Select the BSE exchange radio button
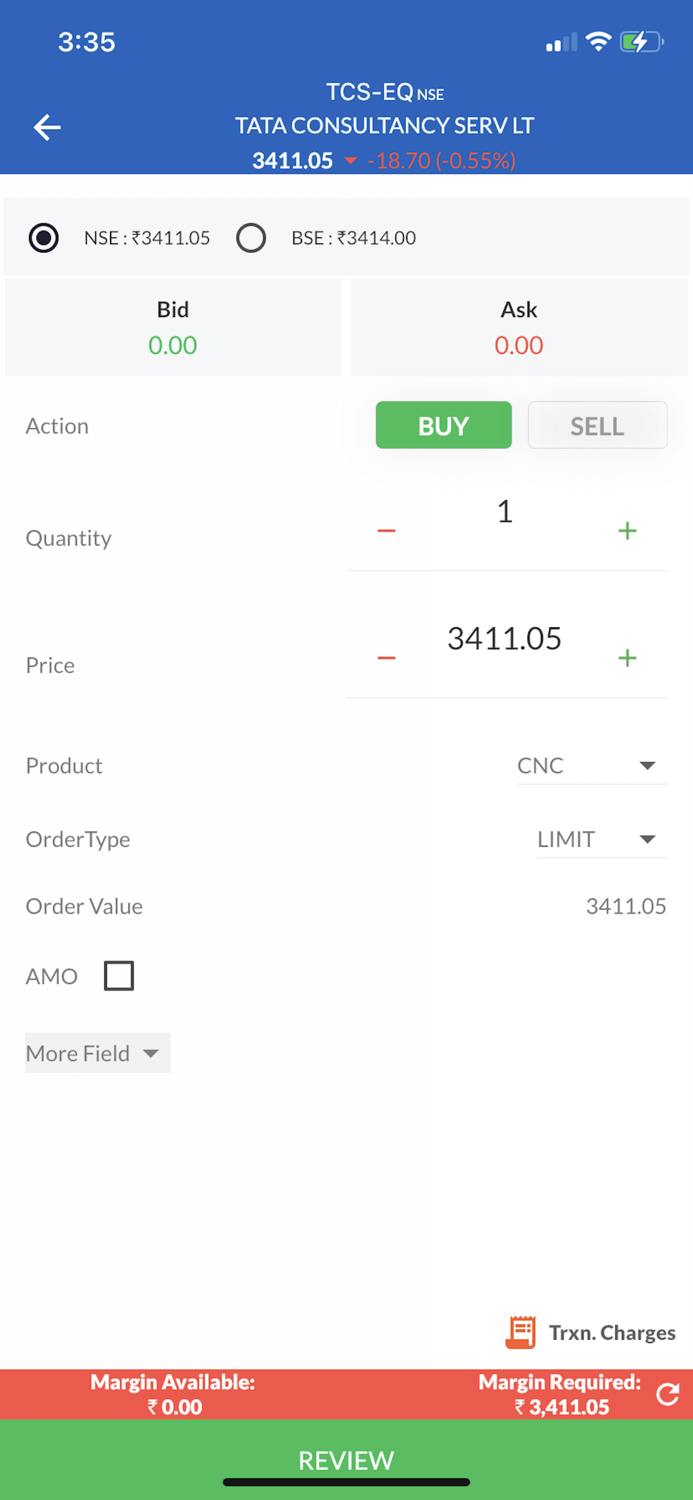Viewport: 693px width, 1500px height. 251,238
